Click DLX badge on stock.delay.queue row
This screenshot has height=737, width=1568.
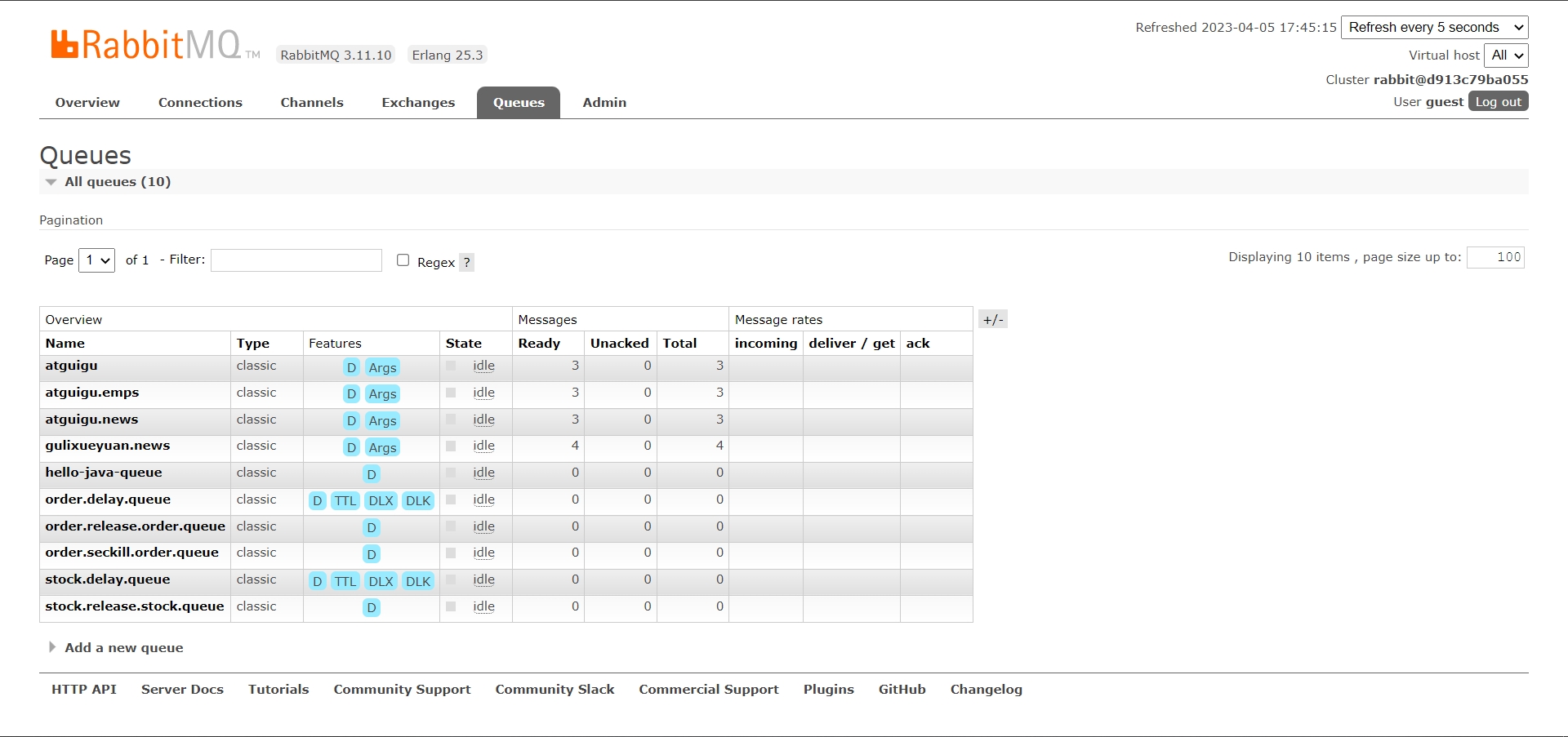(x=381, y=581)
